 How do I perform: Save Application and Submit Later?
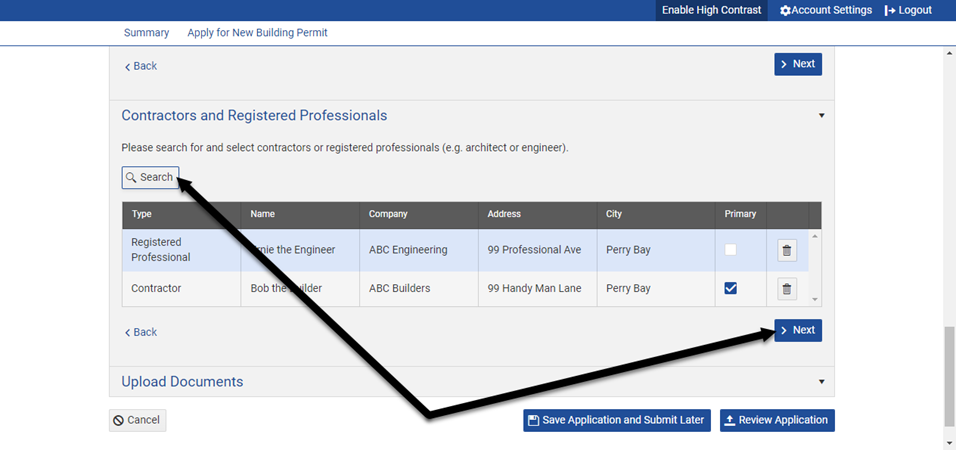(617, 420)
